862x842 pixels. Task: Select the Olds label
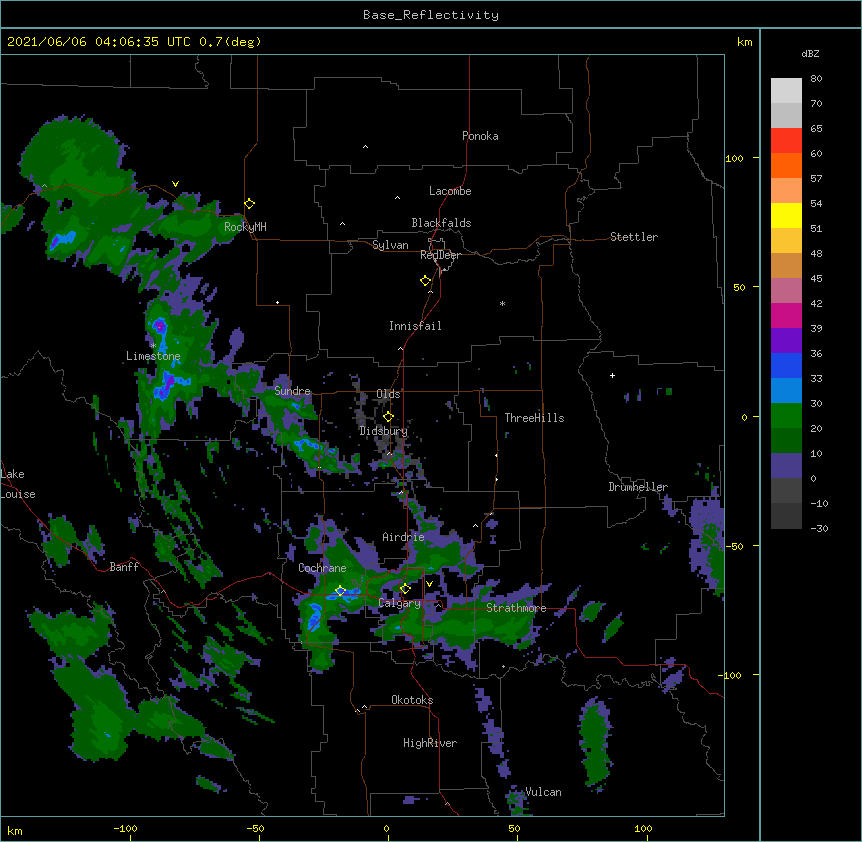[x=388, y=394]
